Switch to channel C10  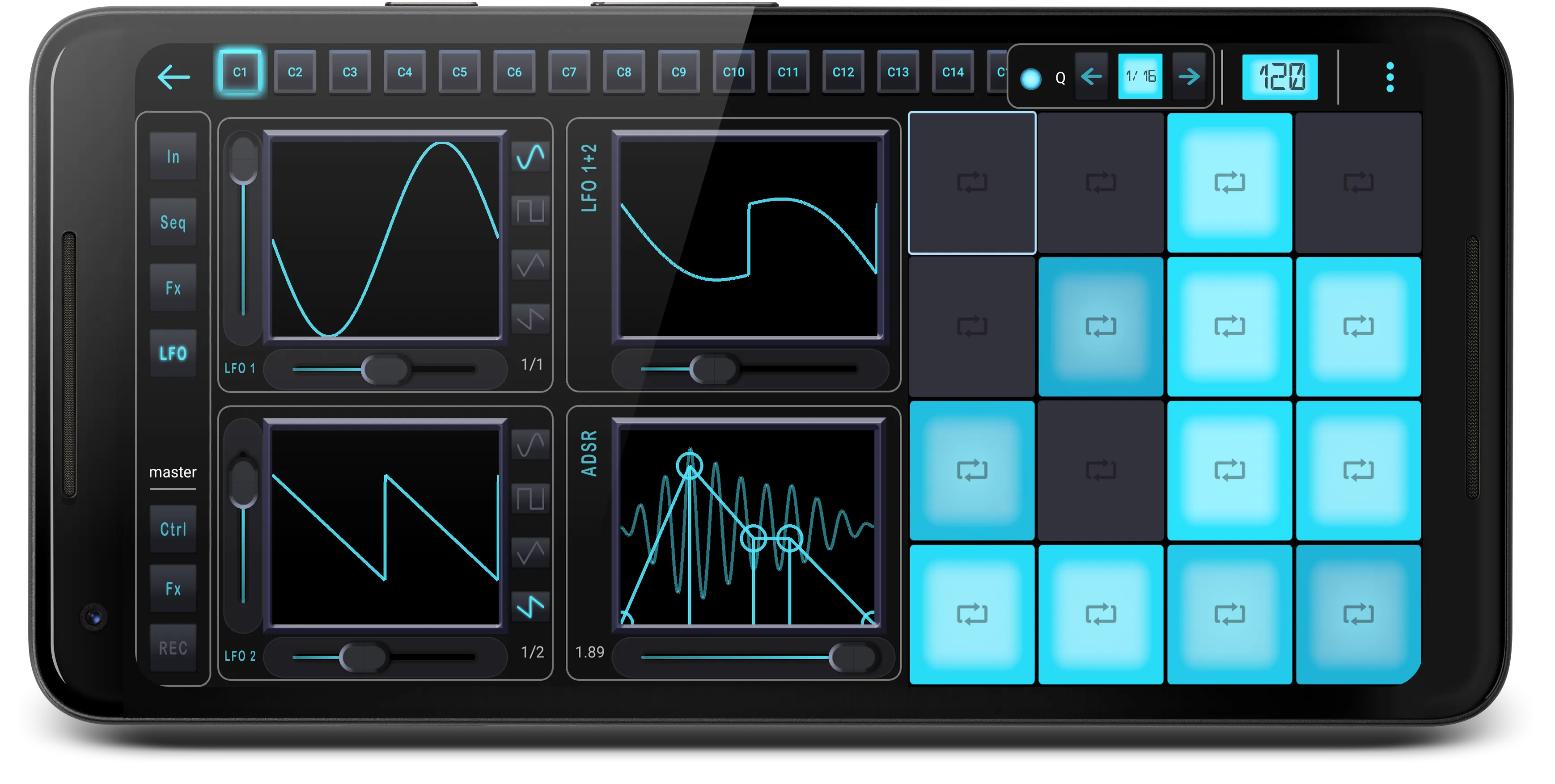pos(733,72)
